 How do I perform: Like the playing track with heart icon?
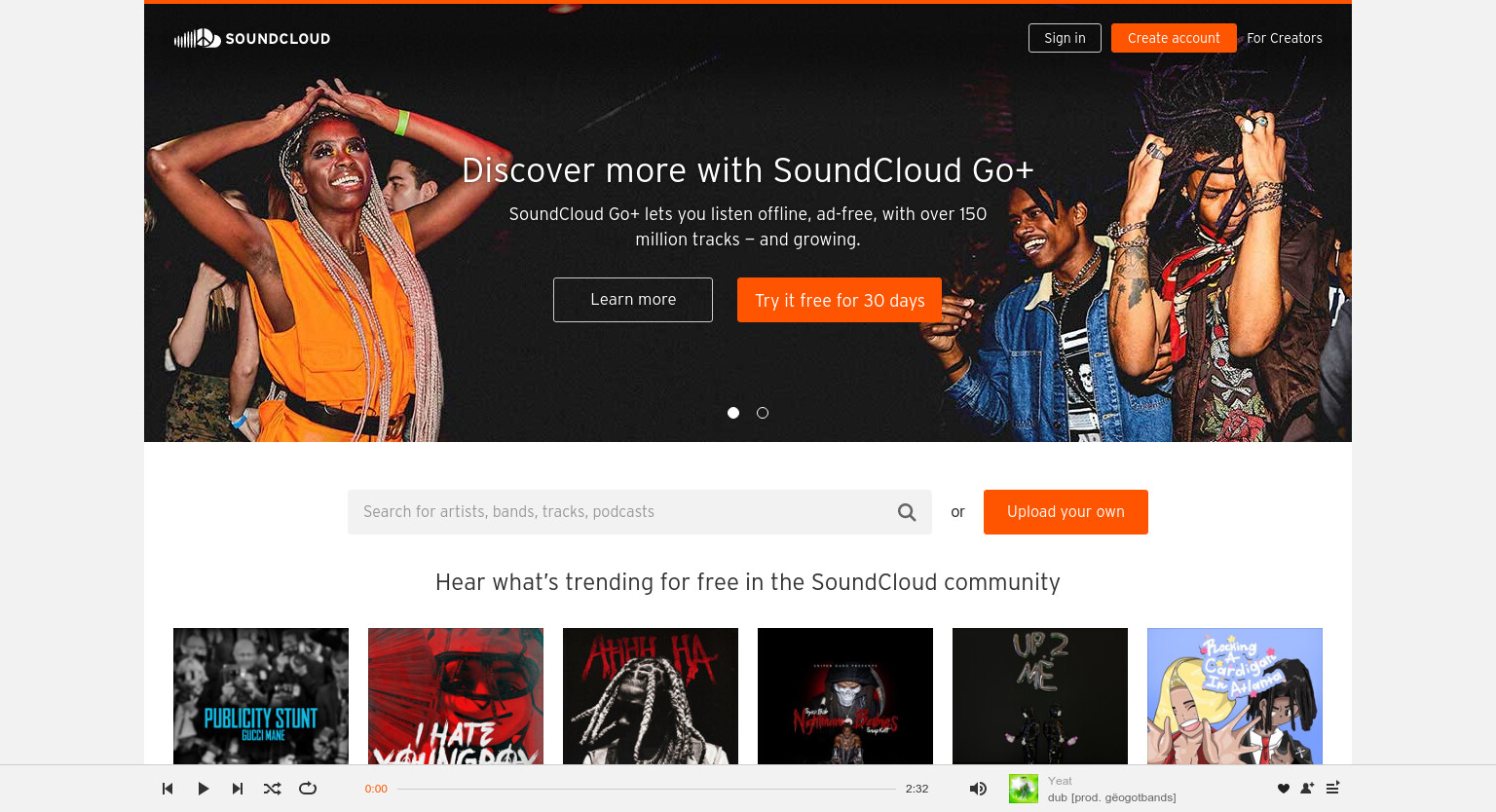[1284, 789]
